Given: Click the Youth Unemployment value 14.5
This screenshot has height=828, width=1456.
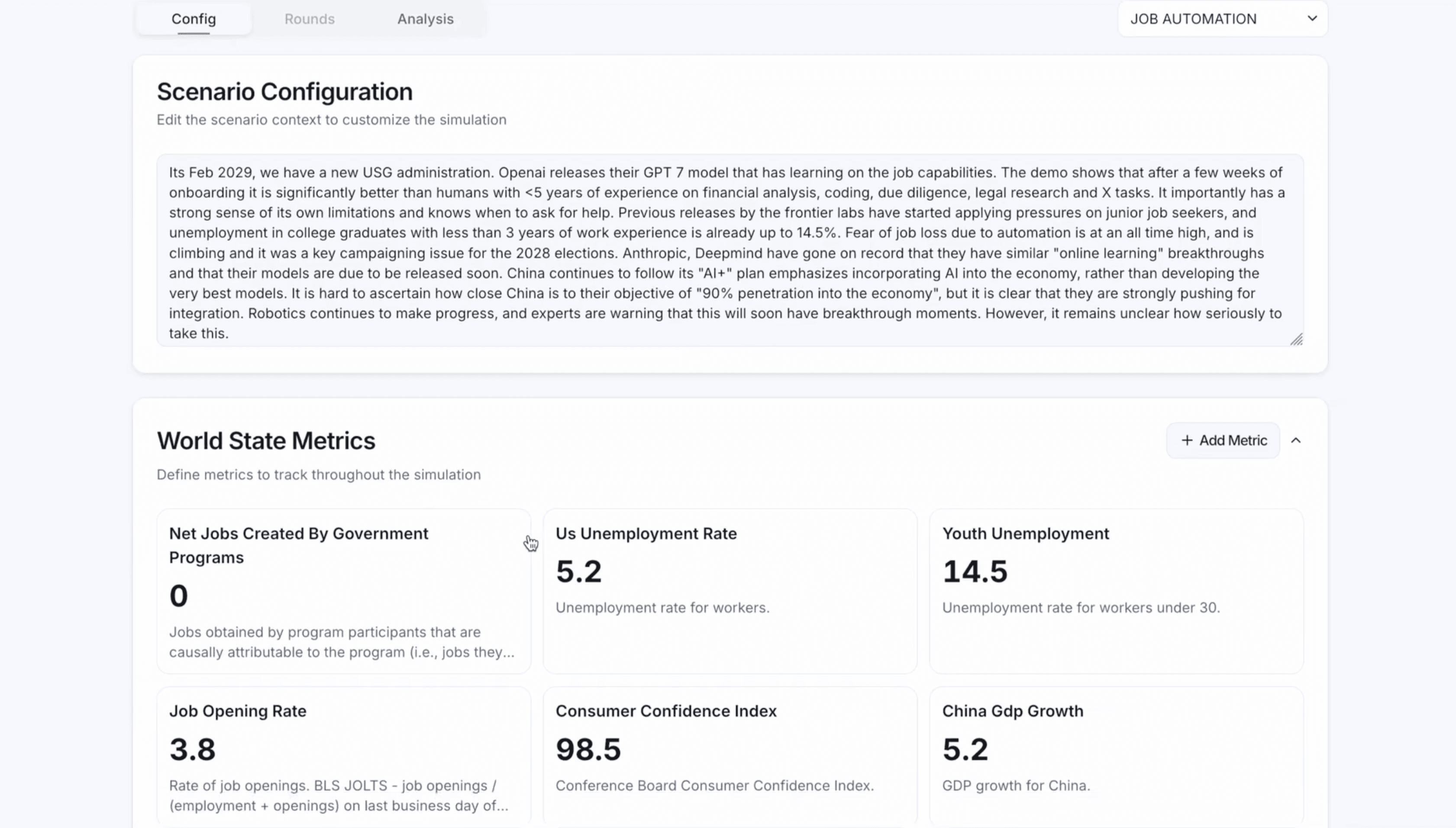Looking at the screenshot, I should pos(975,571).
